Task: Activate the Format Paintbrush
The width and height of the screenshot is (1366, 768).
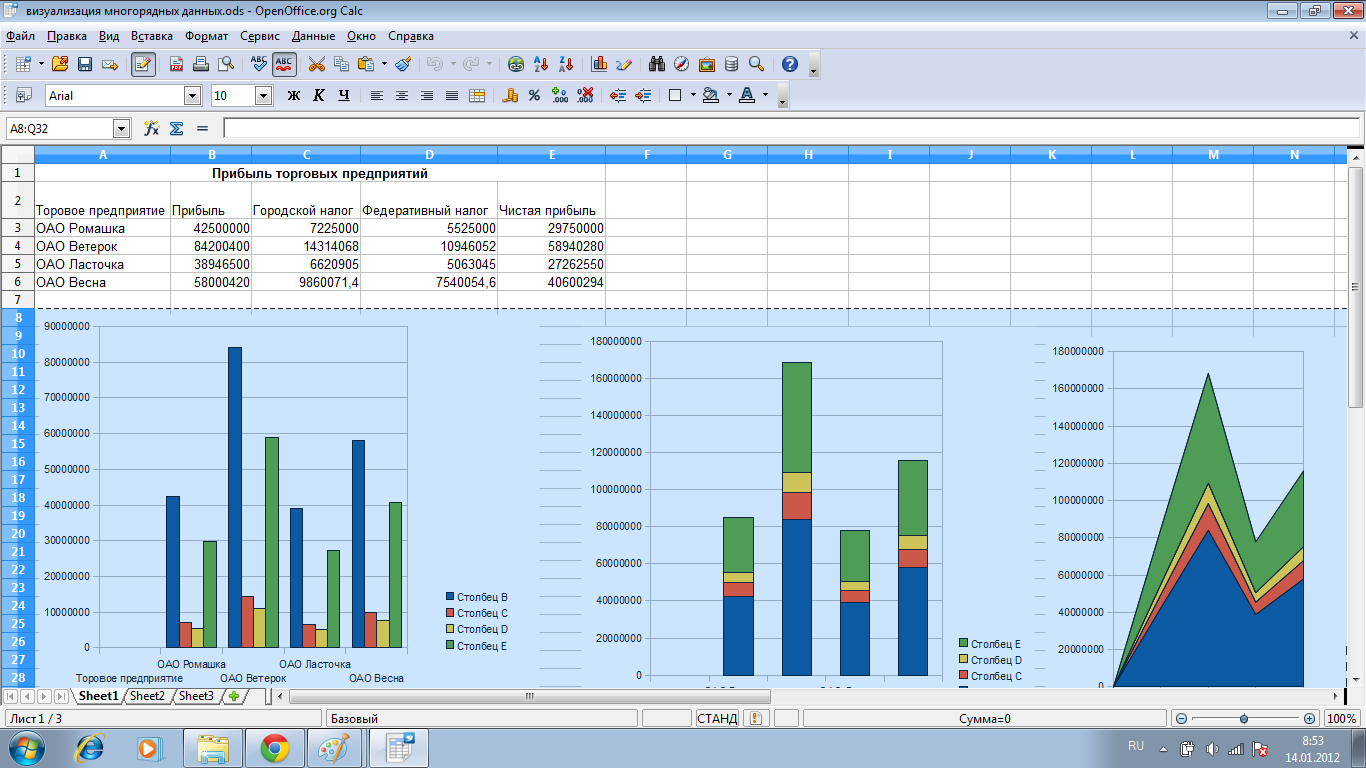Action: [403, 64]
